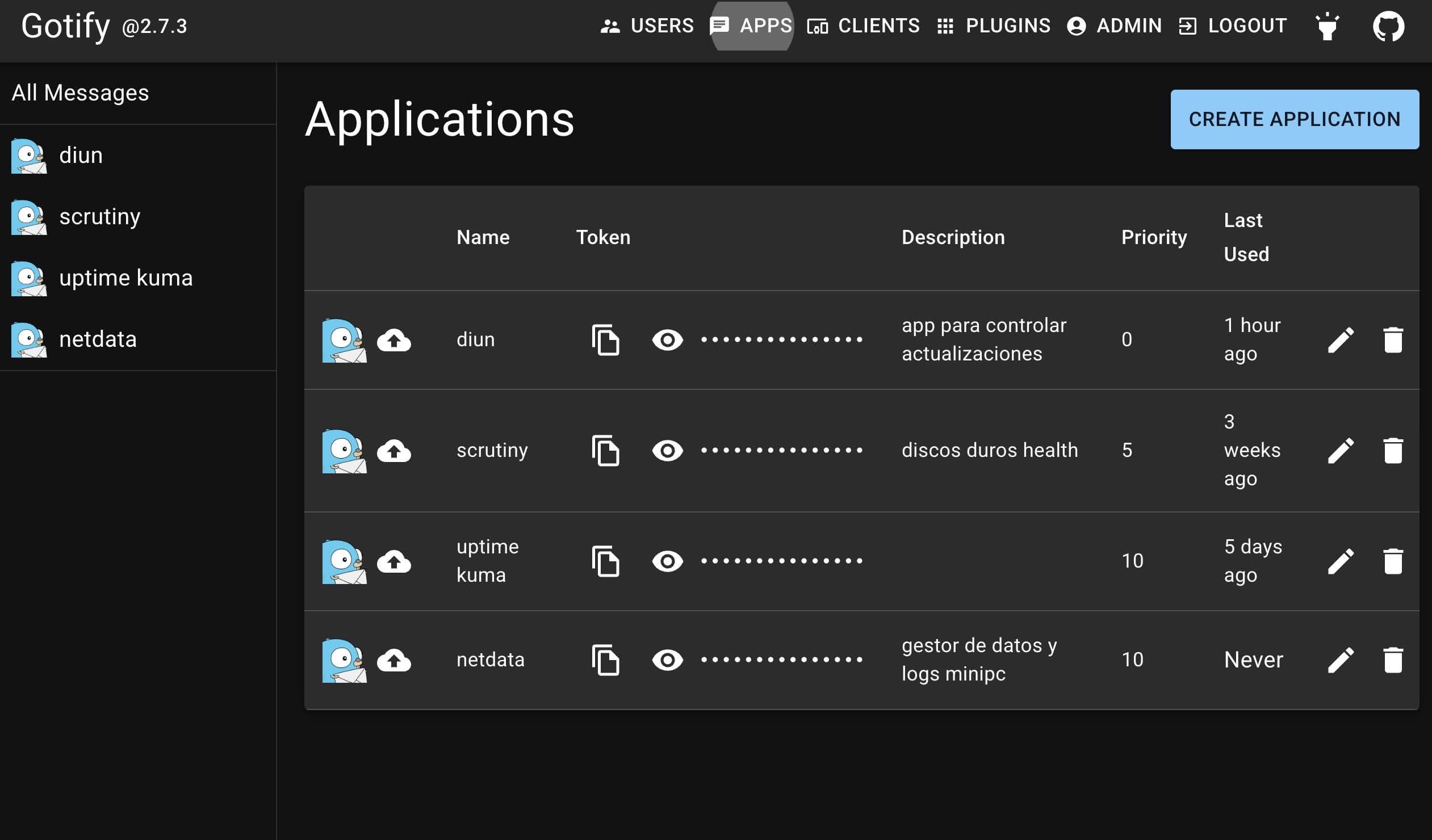The height and width of the screenshot is (840, 1432).
Task: Delete the diun application
Action: click(1393, 340)
